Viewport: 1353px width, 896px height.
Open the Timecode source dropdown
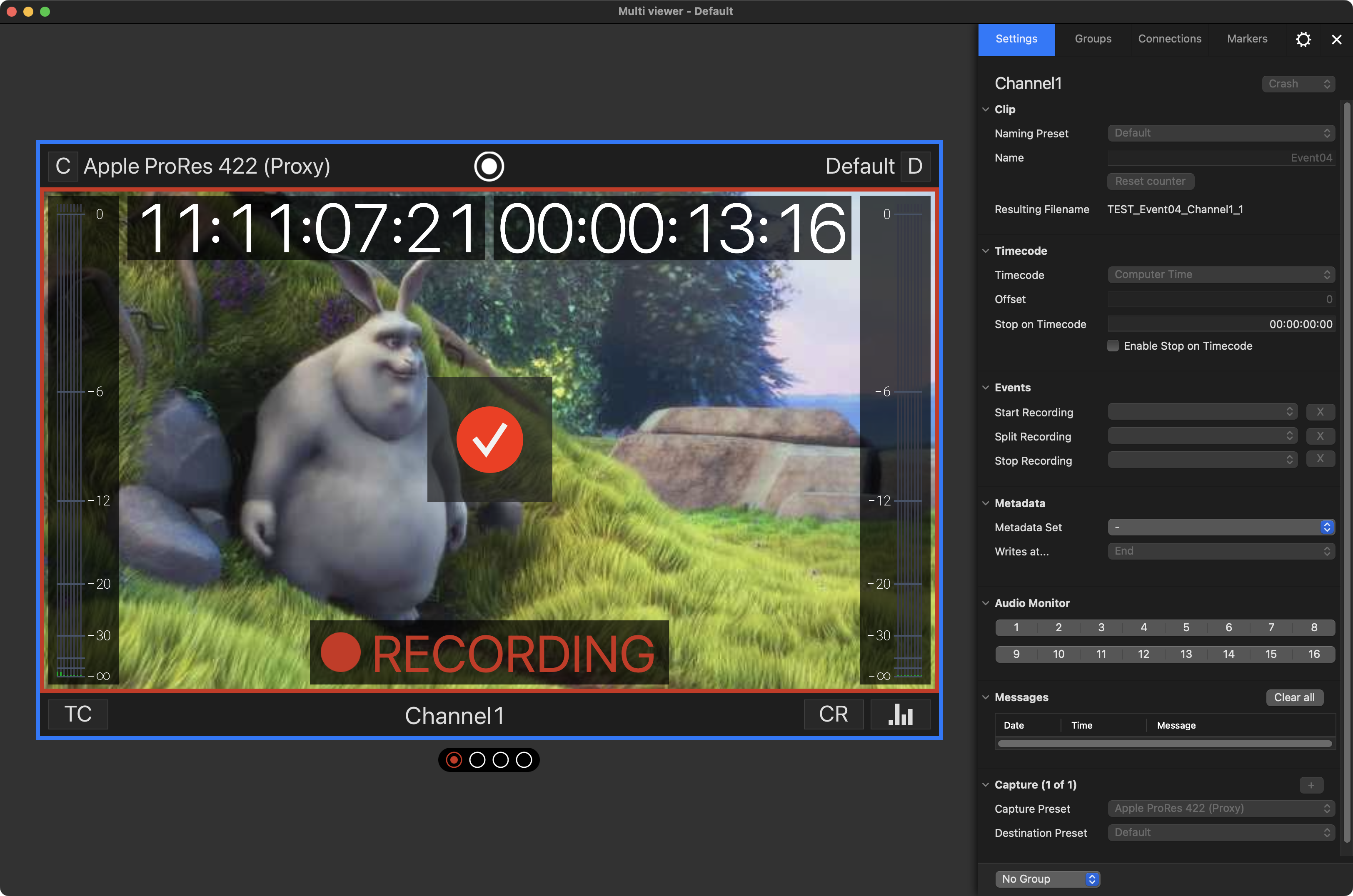pyautogui.click(x=1221, y=275)
